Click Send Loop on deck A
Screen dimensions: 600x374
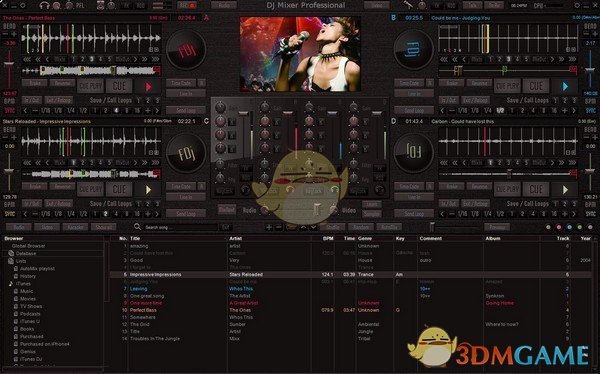[186, 110]
